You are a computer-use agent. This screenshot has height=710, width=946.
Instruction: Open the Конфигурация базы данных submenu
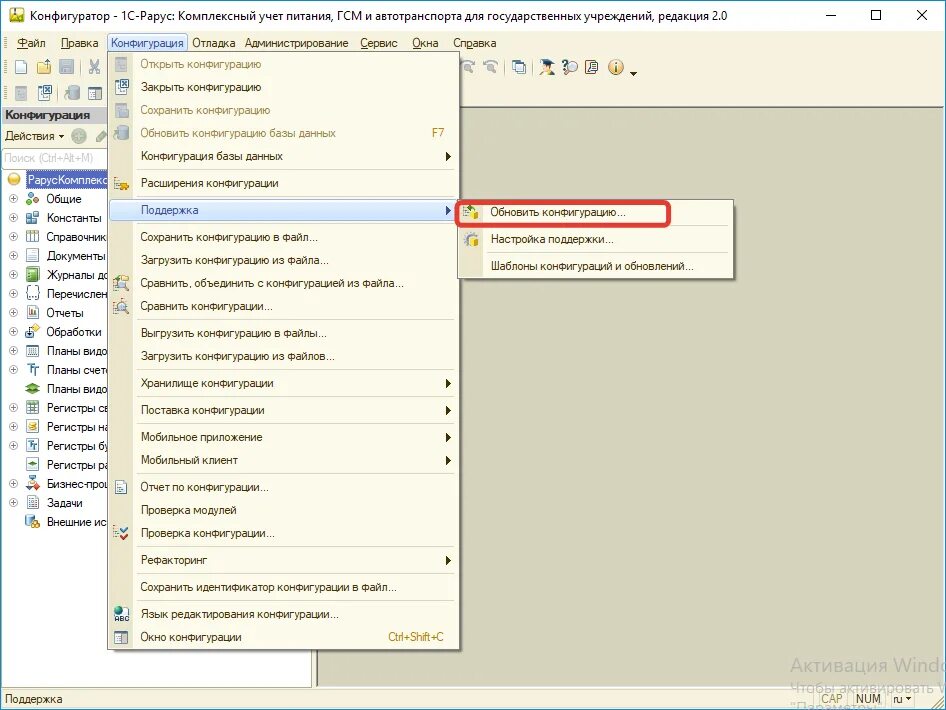284,156
